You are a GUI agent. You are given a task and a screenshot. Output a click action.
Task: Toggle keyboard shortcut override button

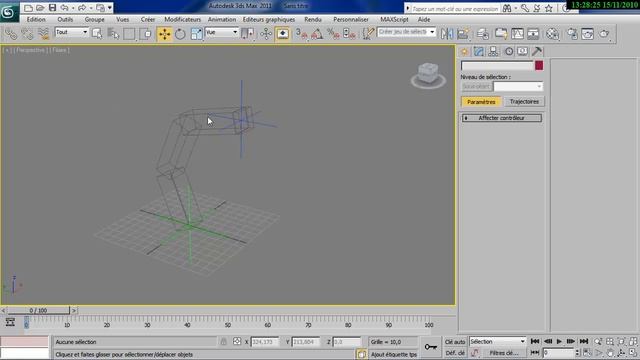pyautogui.click(x=283, y=34)
